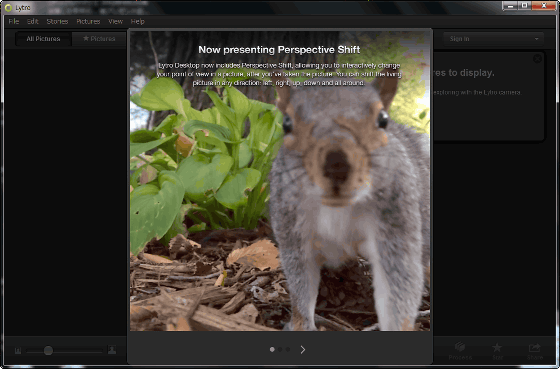Click the thumbnail size slider handle
Screen dimensions: 560x369
click(x=48, y=350)
